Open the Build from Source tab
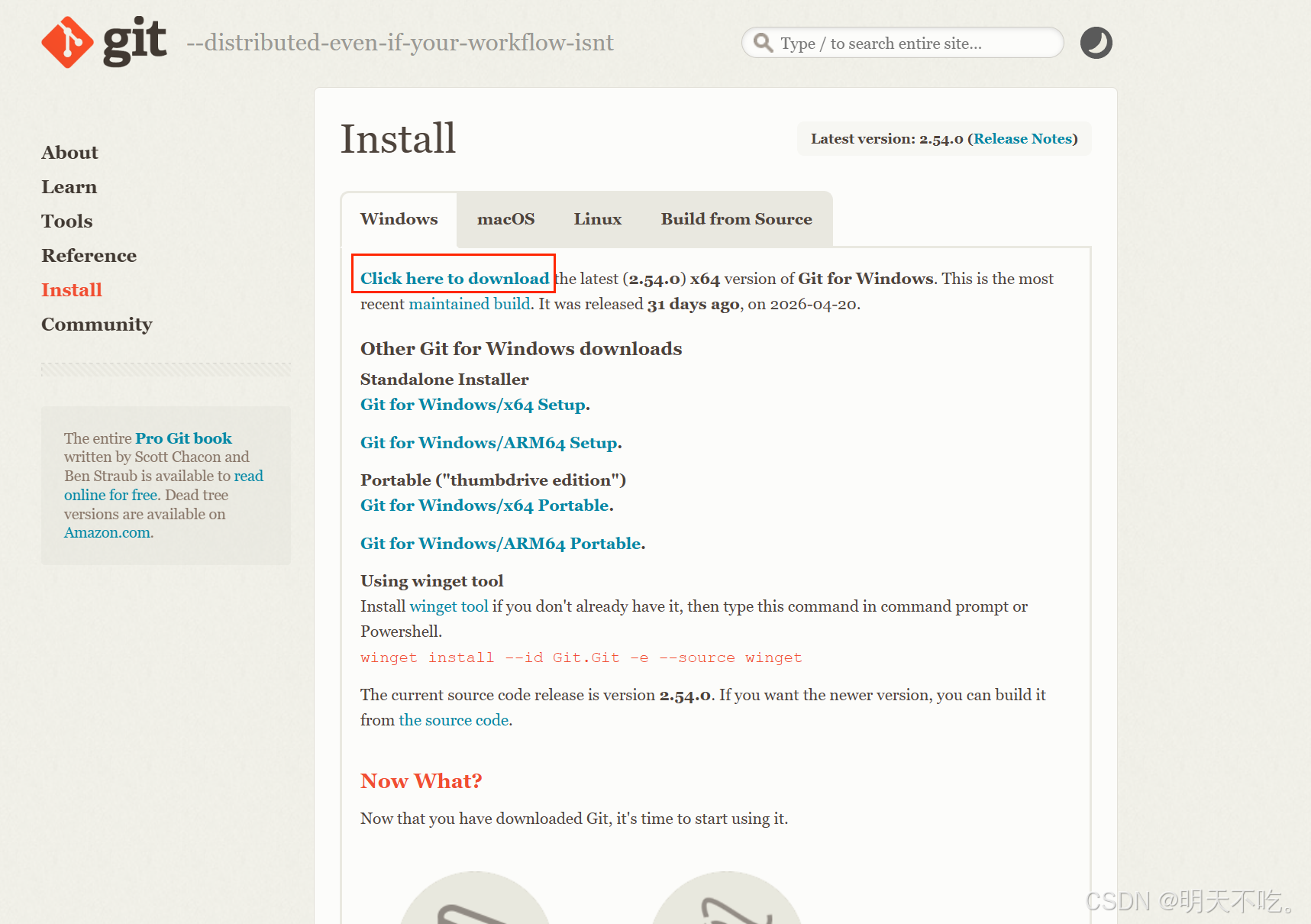Image resolution: width=1311 pixels, height=924 pixels. coord(736,219)
